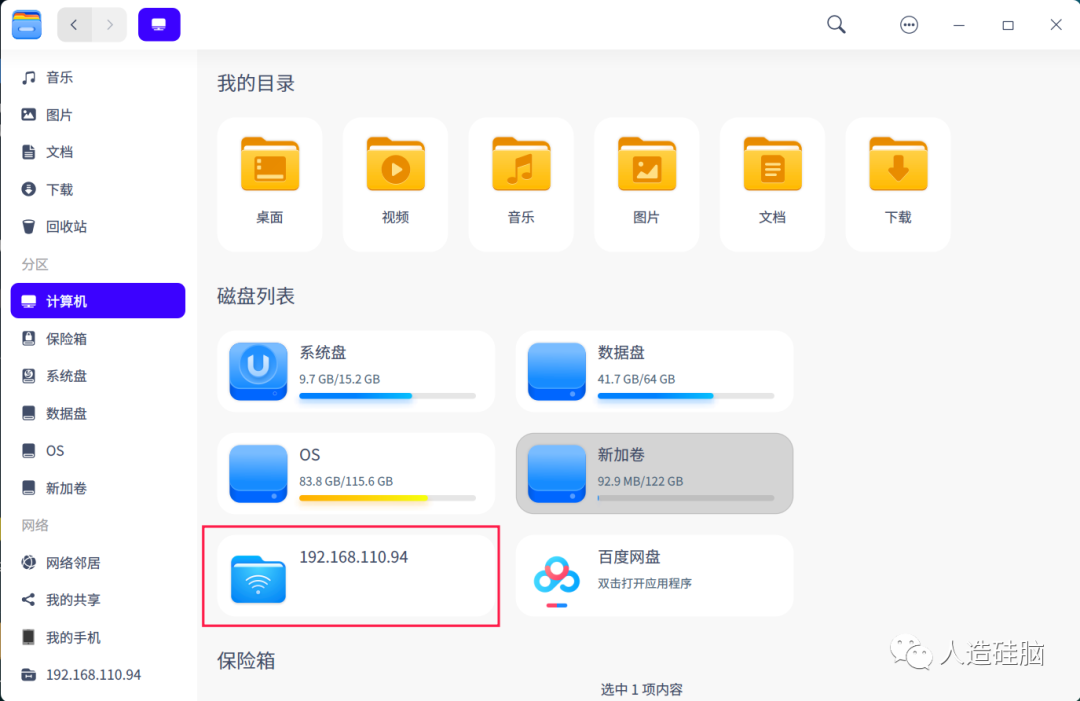This screenshot has width=1080, height=701.
Task: Open the network share 192.168.110.94
Action: 352,575
